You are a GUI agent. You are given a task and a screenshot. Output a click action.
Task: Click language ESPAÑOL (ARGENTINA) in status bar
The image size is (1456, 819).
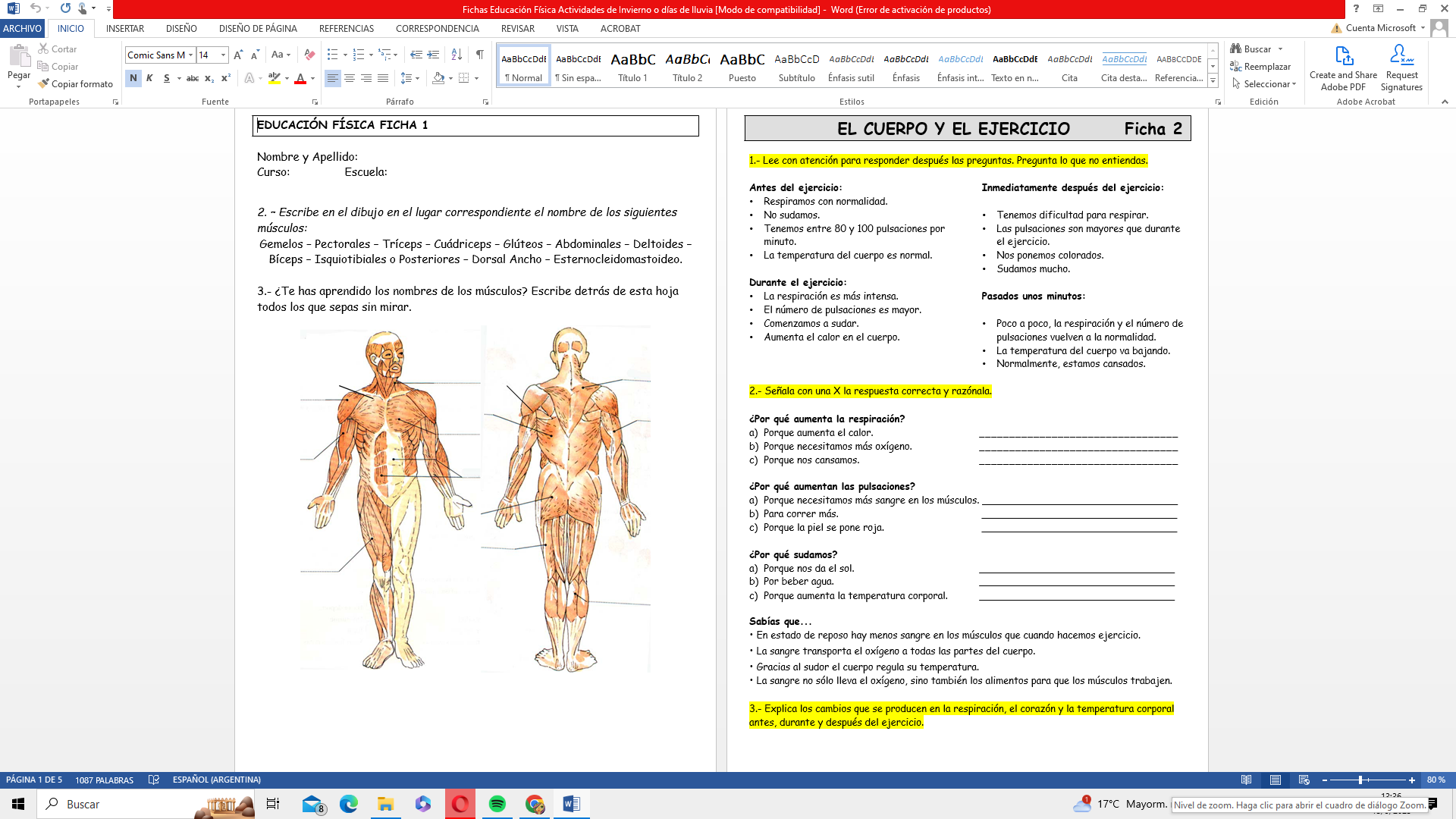coord(217,780)
